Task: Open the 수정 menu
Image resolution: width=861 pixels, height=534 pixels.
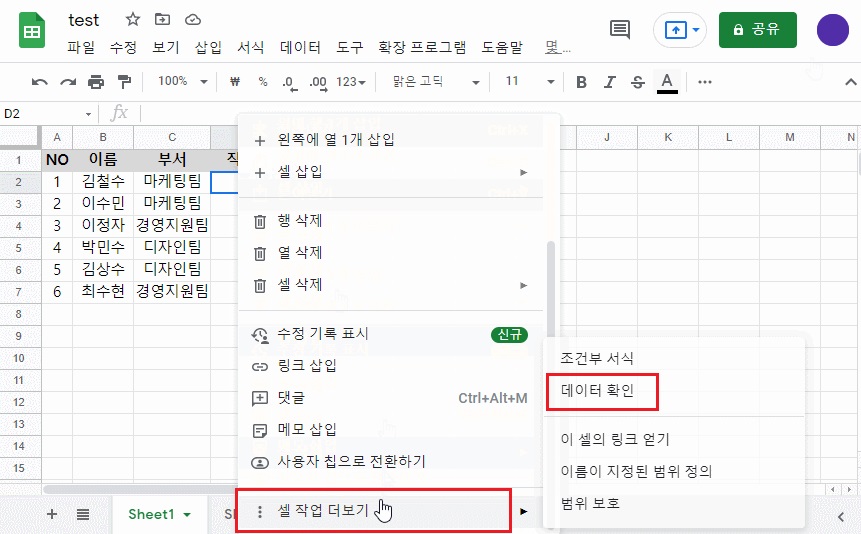Action: 123,48
